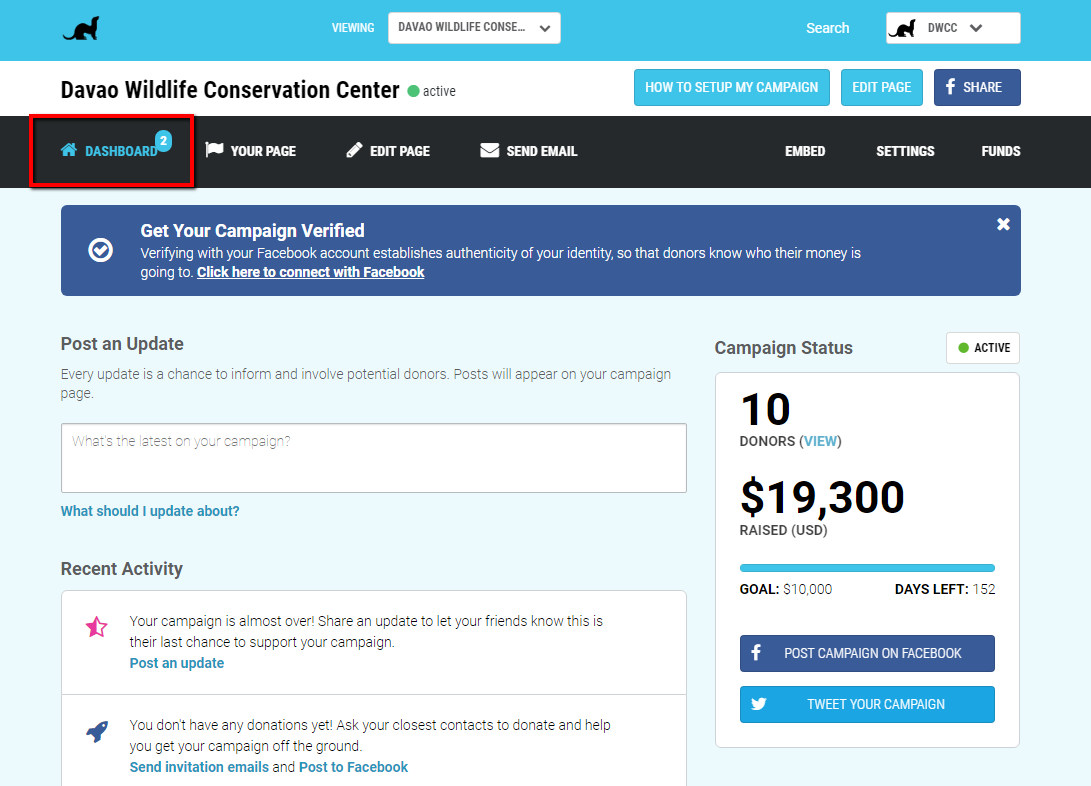Focus the campaign update text box
The height and width of the screenshot is (786, 1091).
(374, 458)
